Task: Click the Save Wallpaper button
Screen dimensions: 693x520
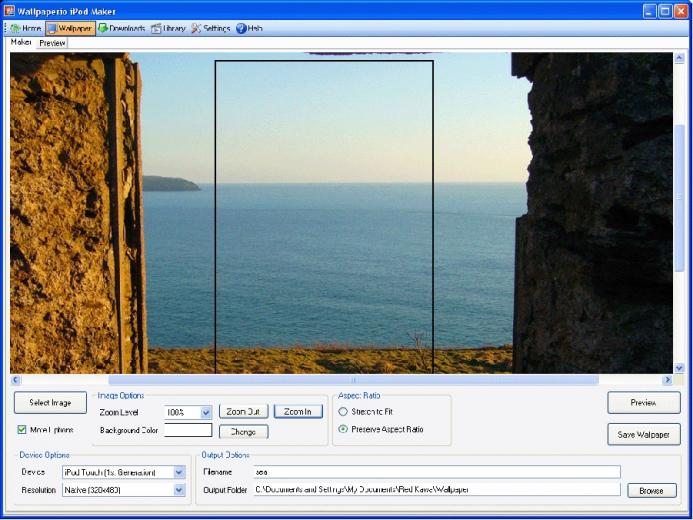Action: click(x=644, y=434)
